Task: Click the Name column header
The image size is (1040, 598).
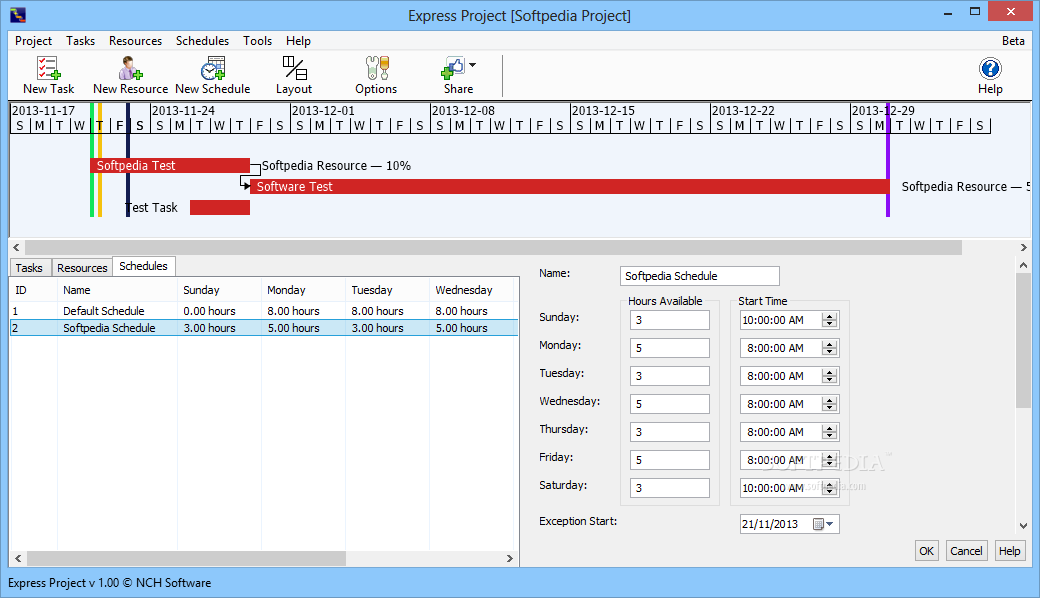Action: click(117, 290)
